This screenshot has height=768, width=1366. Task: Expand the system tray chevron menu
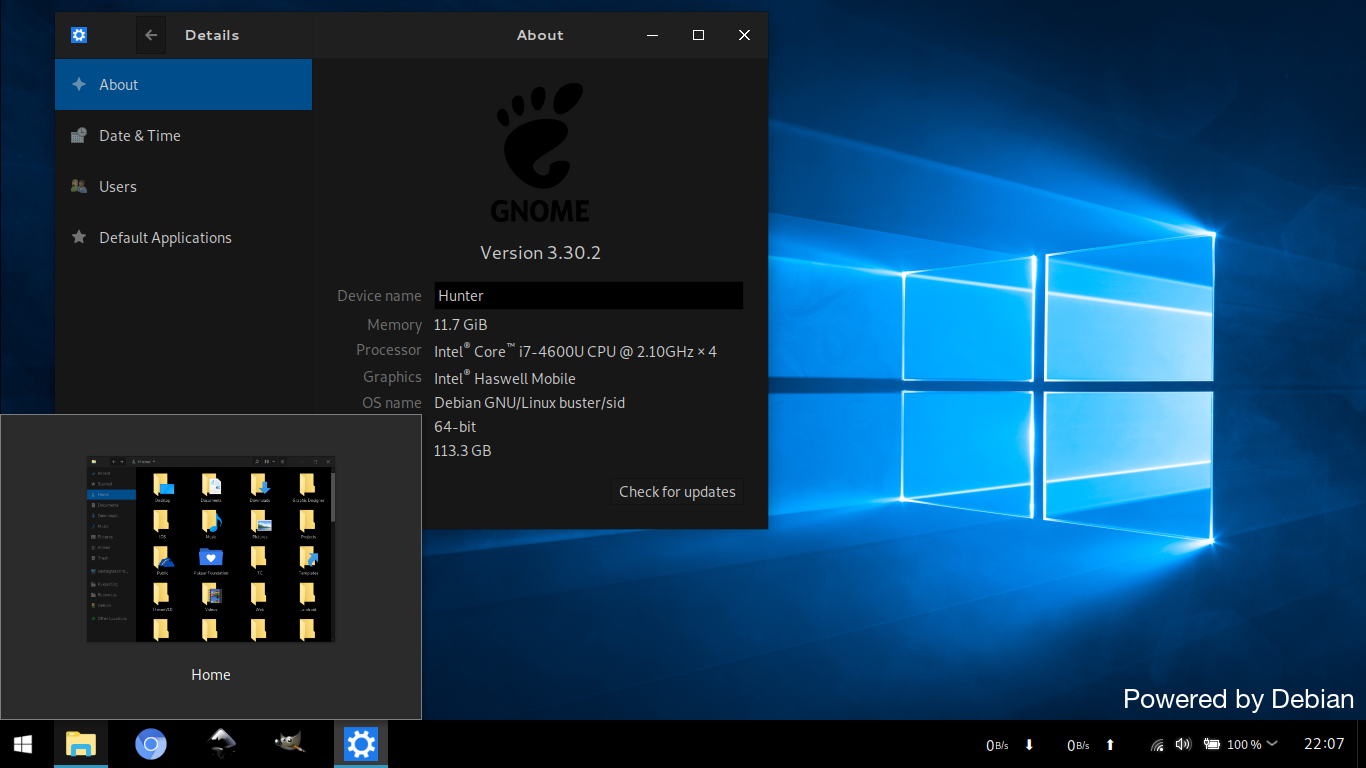tap(1272, 744)
